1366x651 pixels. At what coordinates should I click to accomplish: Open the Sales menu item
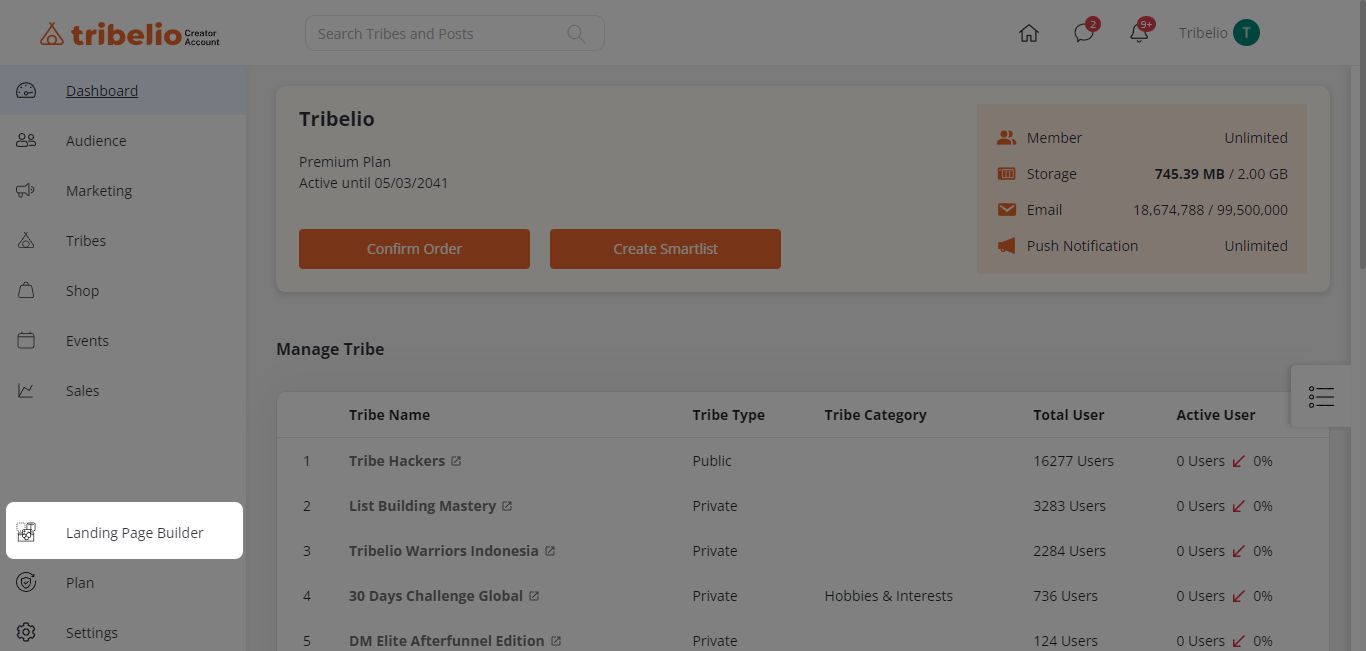click(x=123, y=391)
